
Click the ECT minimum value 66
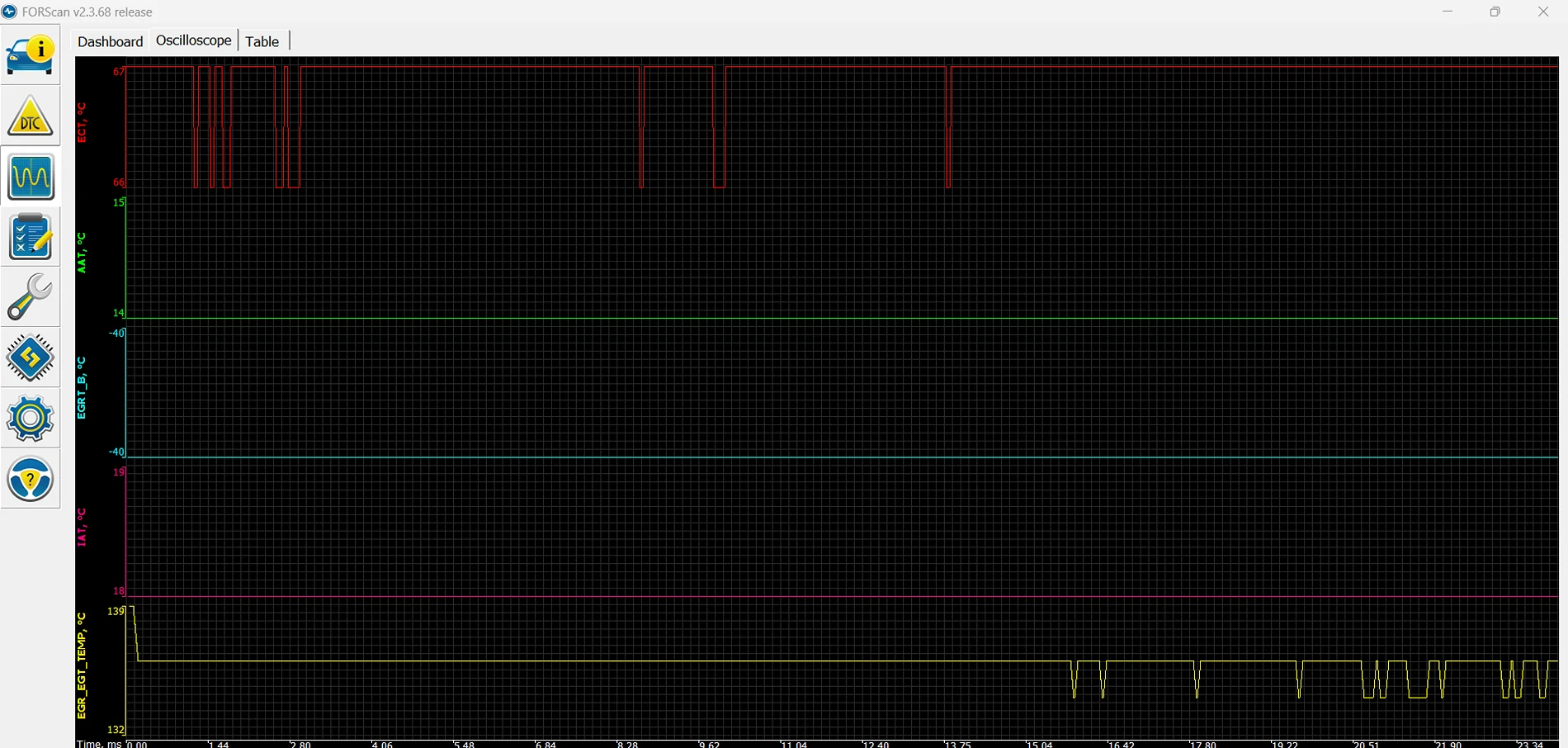[119, 182]
